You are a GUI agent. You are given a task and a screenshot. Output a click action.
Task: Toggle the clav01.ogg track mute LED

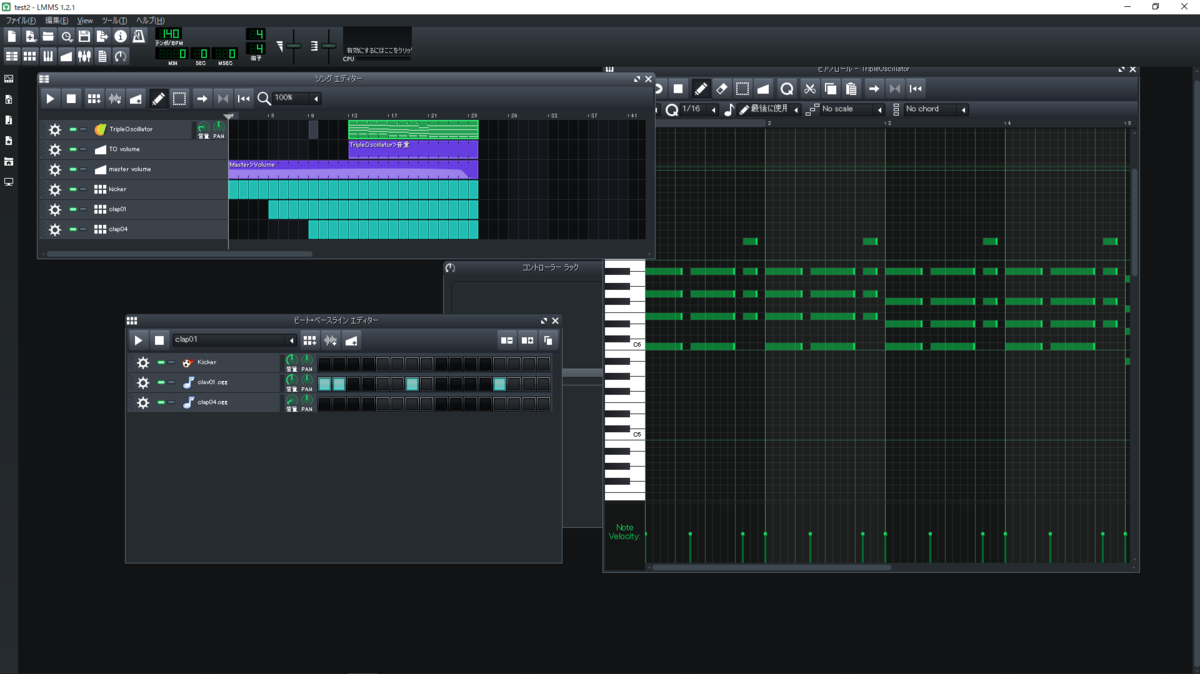(x=159, y=382)
